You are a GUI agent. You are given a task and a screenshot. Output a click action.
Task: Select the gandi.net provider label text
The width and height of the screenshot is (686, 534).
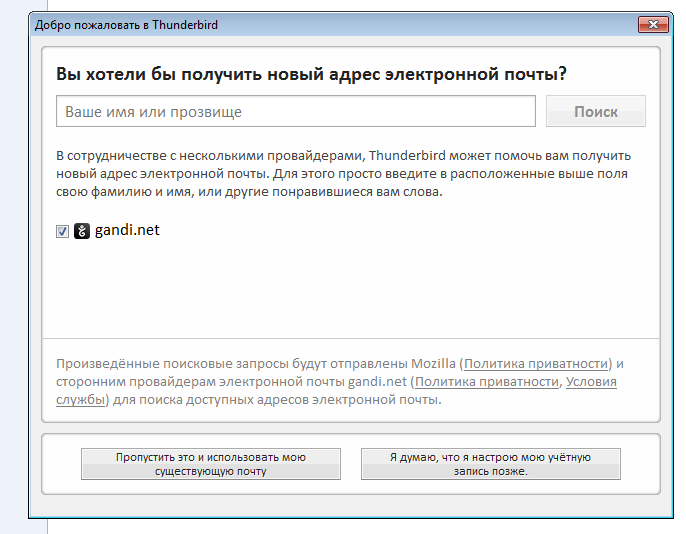coord(127,230)
